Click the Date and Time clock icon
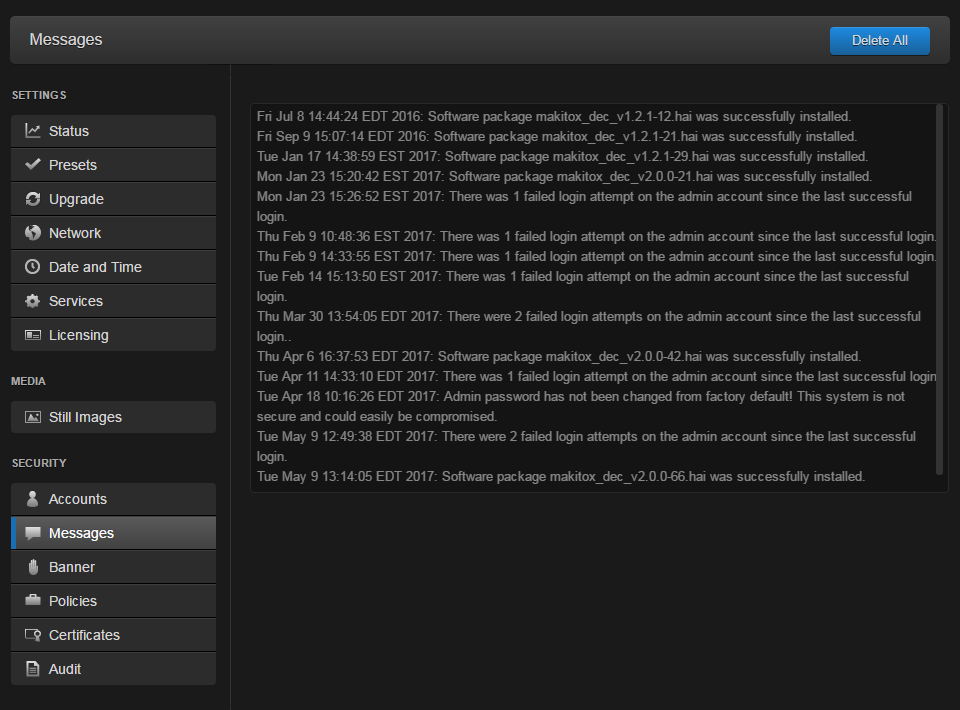Image resolution: width=960 pixels, height=710 pixels. pyautogui.click(x=31, y=266)
